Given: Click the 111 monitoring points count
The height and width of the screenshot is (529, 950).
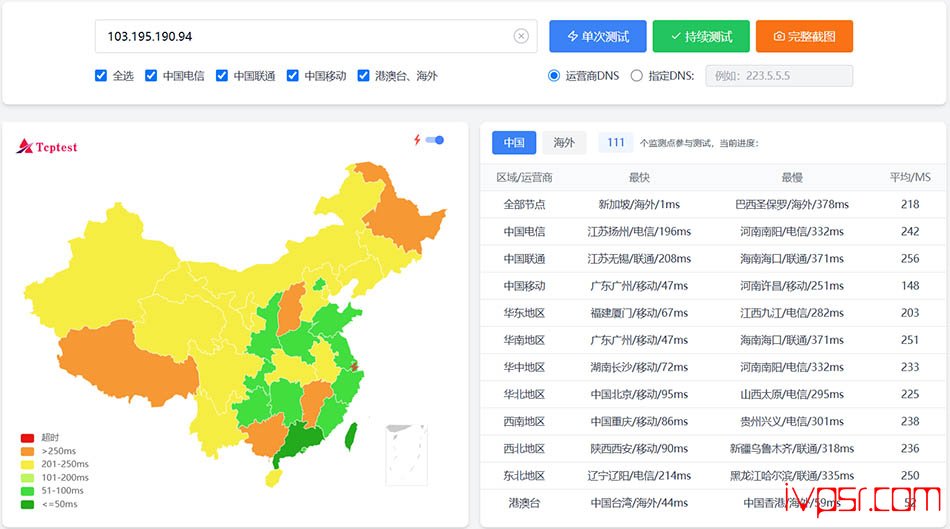Looking at the screenshot, I should coord(616,142).
